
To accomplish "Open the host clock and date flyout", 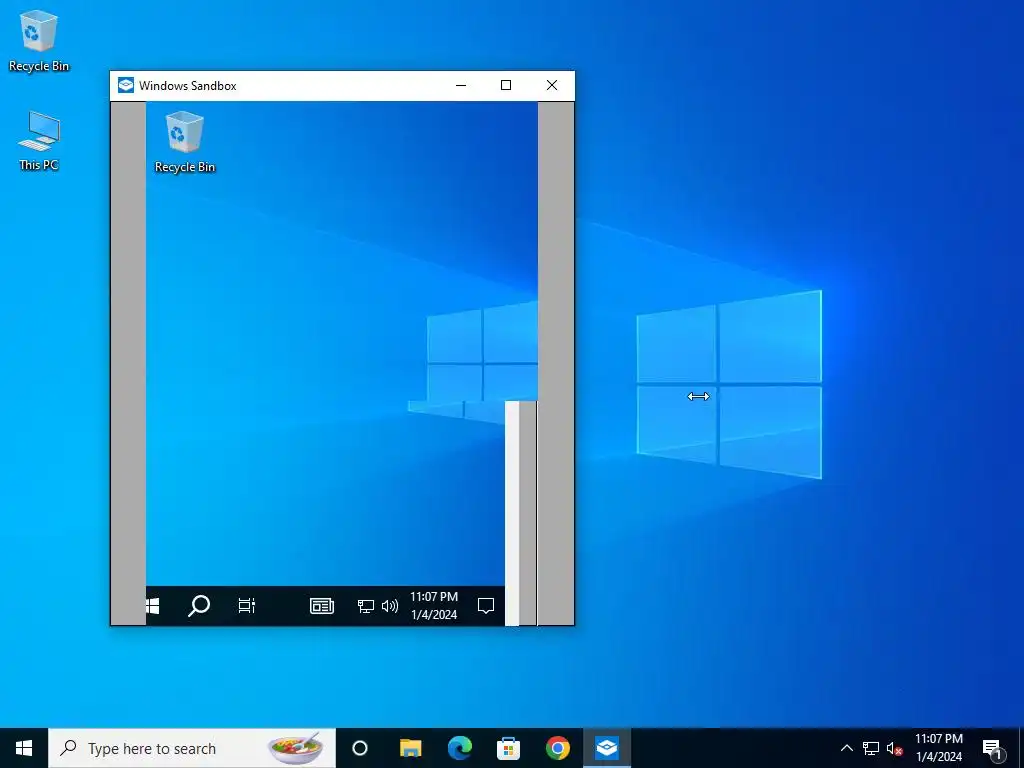I will pyautogui.click(x=938, y=748).
